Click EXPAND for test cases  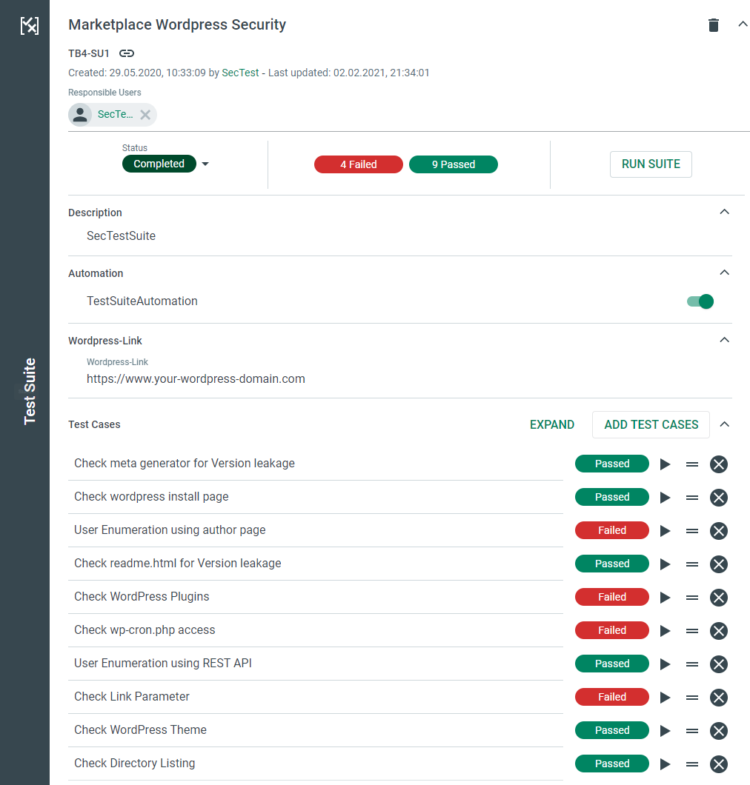click(x=552, y=425)
